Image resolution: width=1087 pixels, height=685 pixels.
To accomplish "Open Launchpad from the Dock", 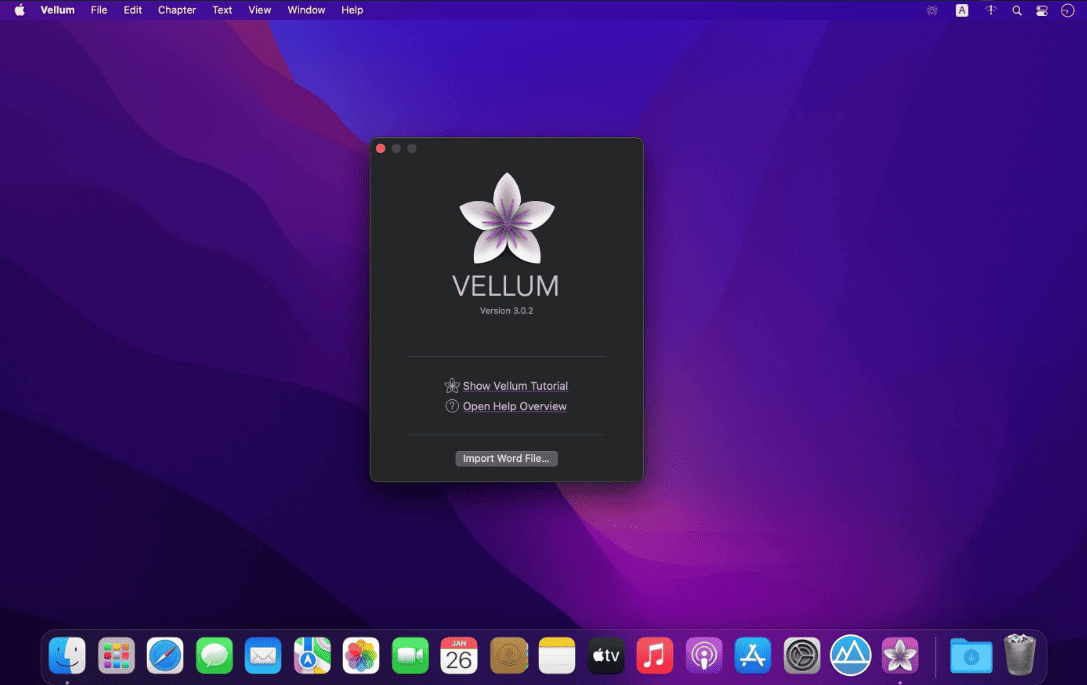I will (x=116, y=655).
